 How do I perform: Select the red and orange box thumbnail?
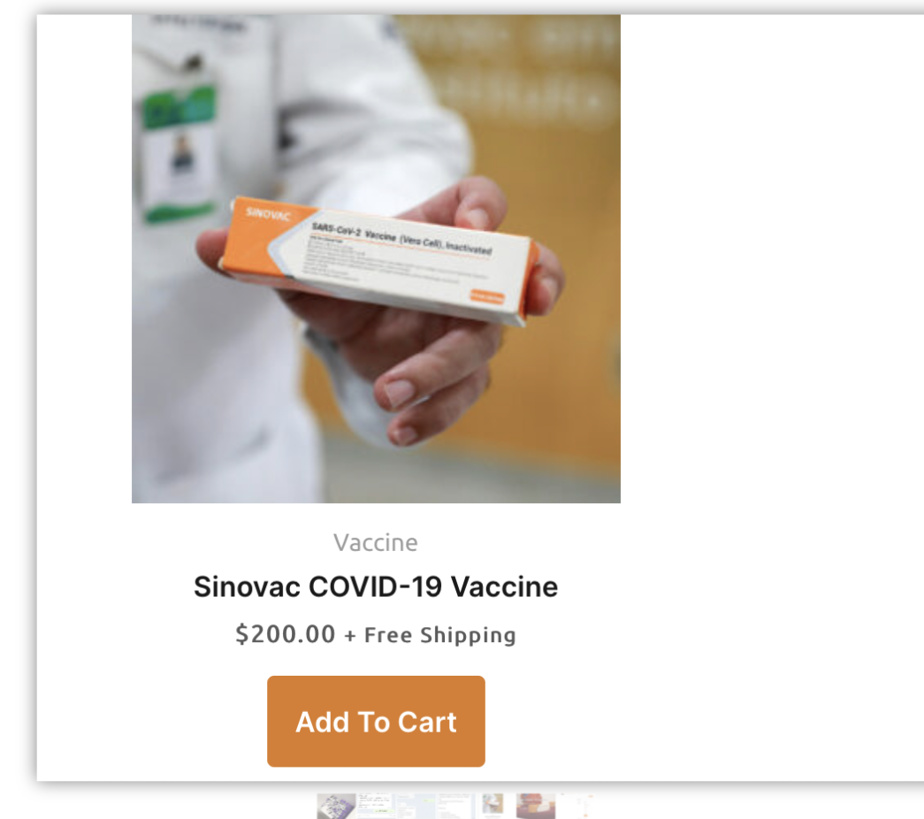pyautogui.click(x=536, y=806)
